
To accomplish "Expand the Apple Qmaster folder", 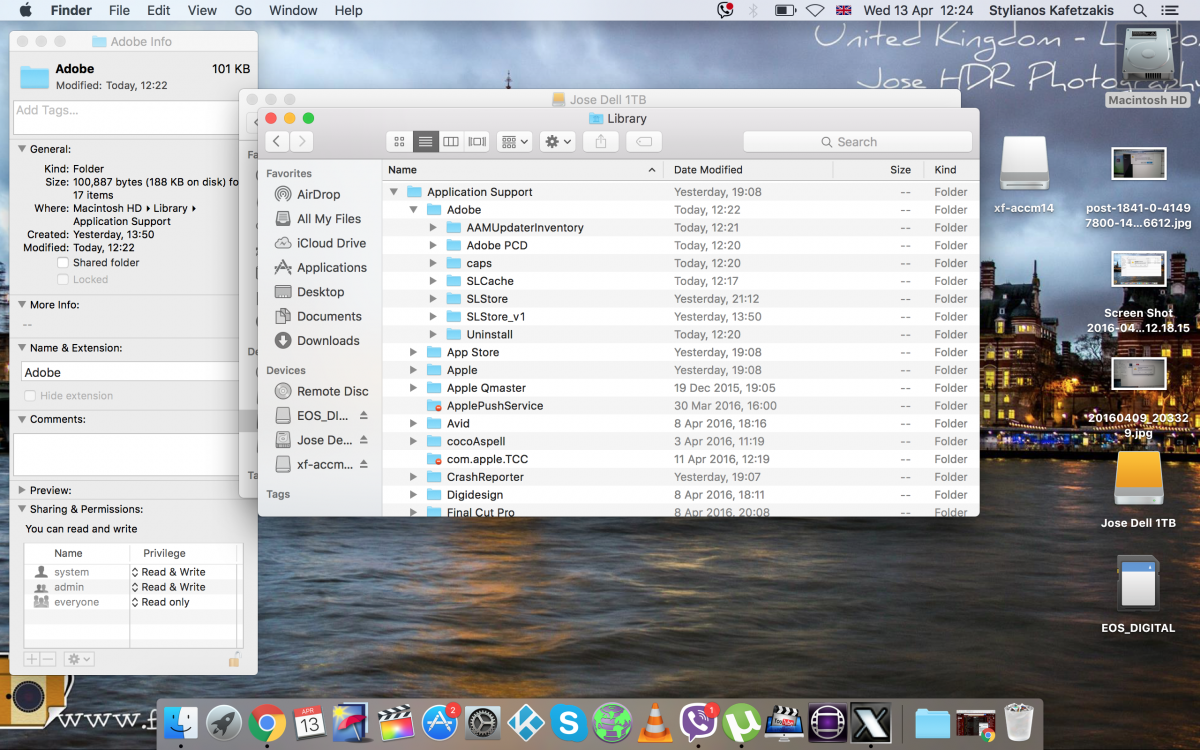I will (413, 388).
